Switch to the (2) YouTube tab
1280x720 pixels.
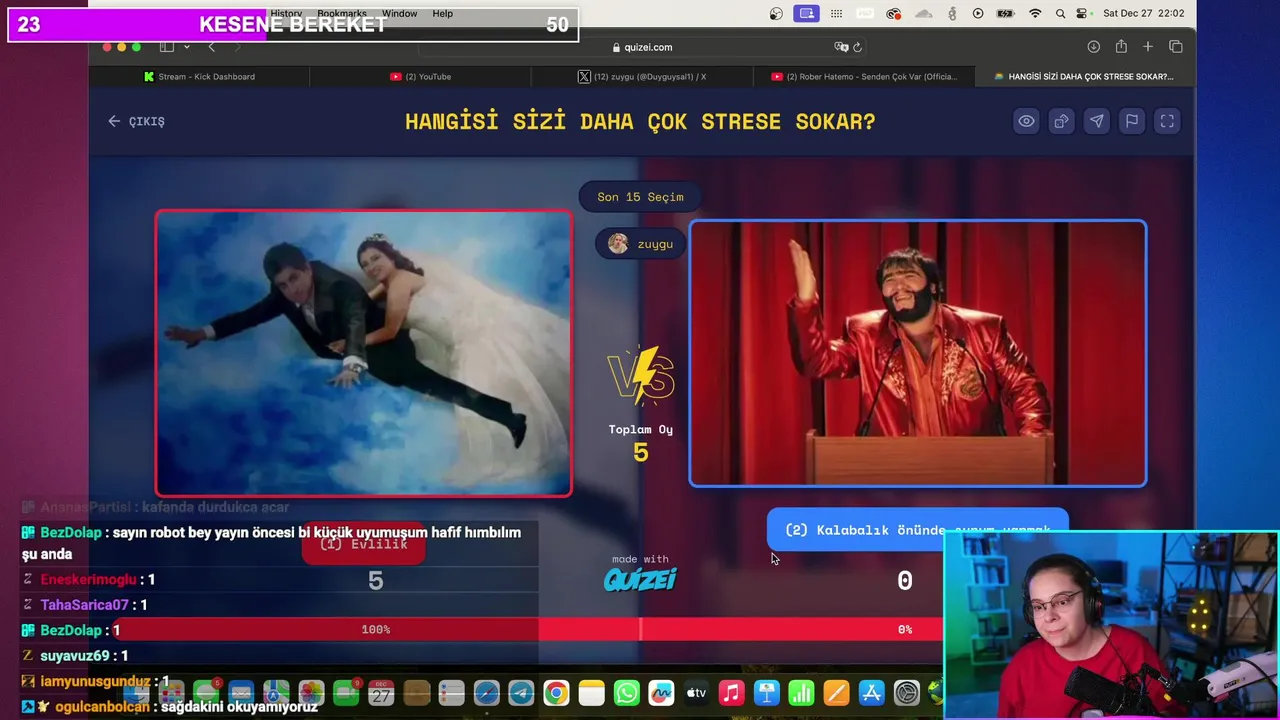coord(420,76)
